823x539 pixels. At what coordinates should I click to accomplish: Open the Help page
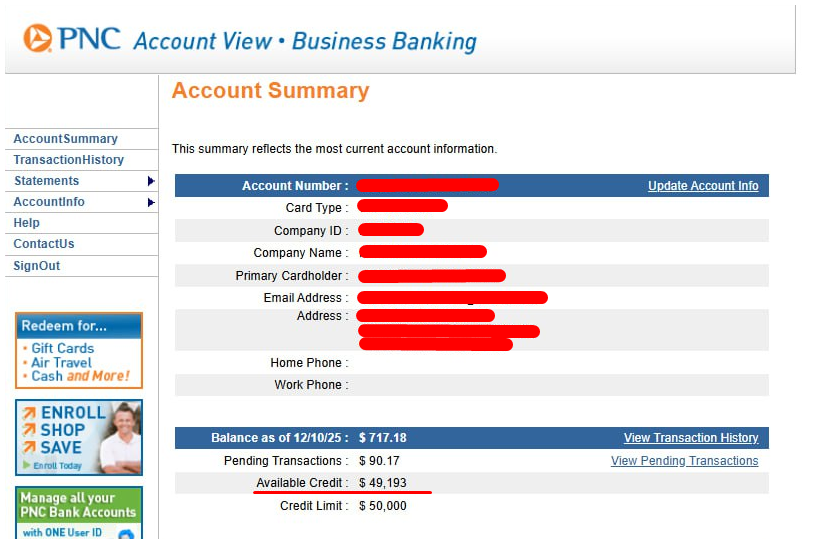coord(26,223)
